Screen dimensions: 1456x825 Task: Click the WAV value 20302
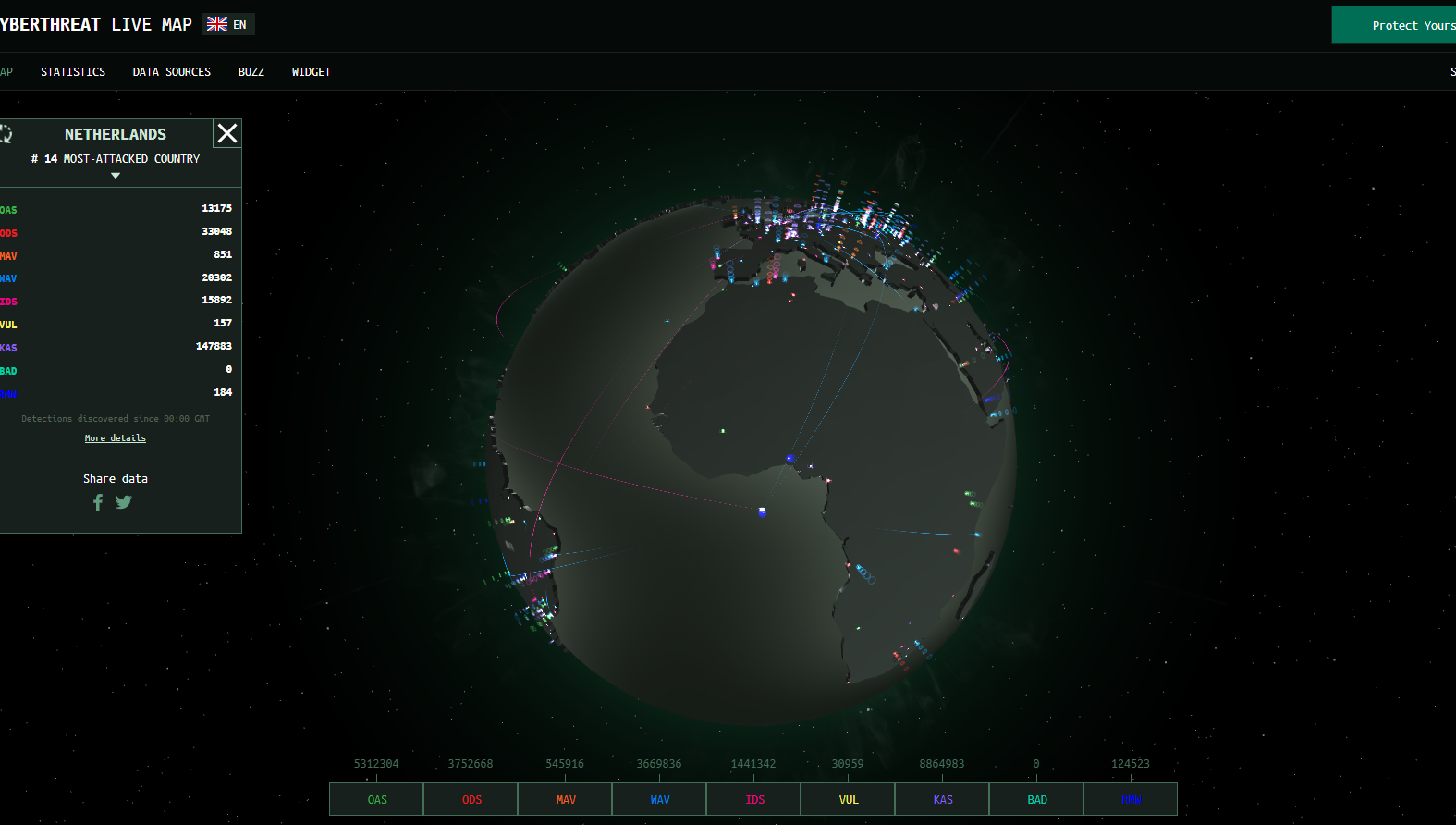[x=216, y=277]
